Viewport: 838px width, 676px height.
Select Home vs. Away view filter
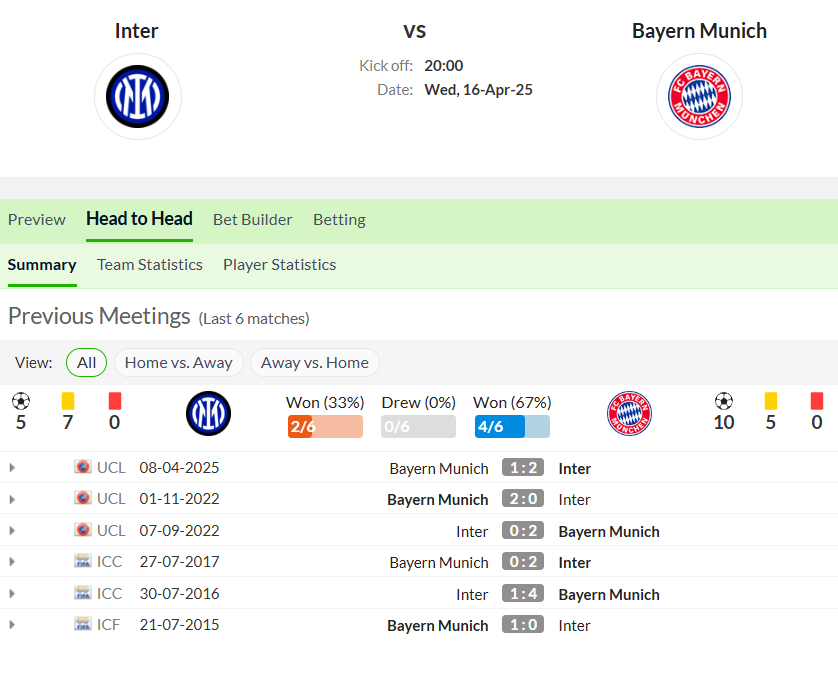pyautogui.click(x=179, y=362)
